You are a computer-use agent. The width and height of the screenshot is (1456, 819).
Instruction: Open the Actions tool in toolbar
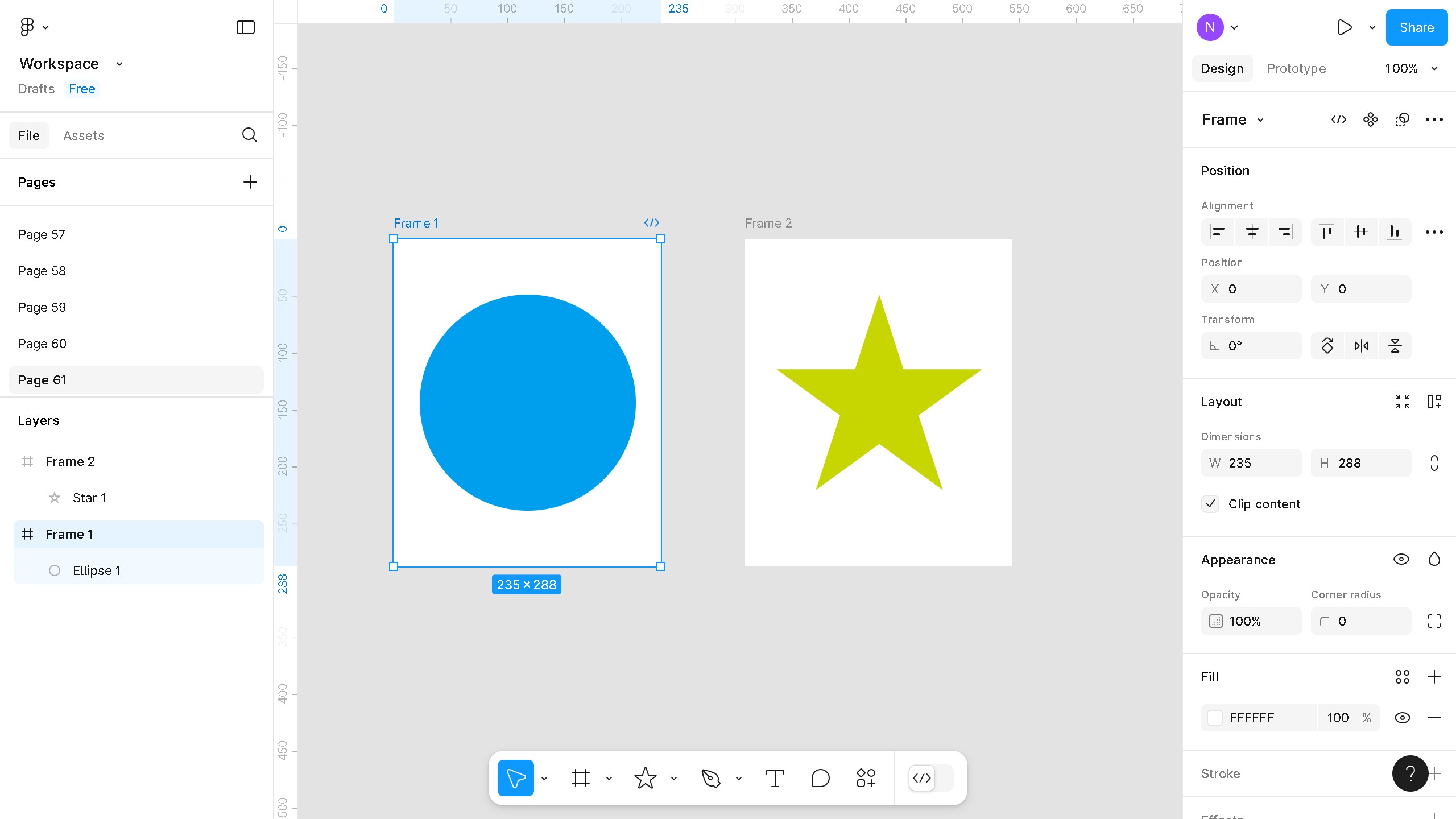point(866,778)
